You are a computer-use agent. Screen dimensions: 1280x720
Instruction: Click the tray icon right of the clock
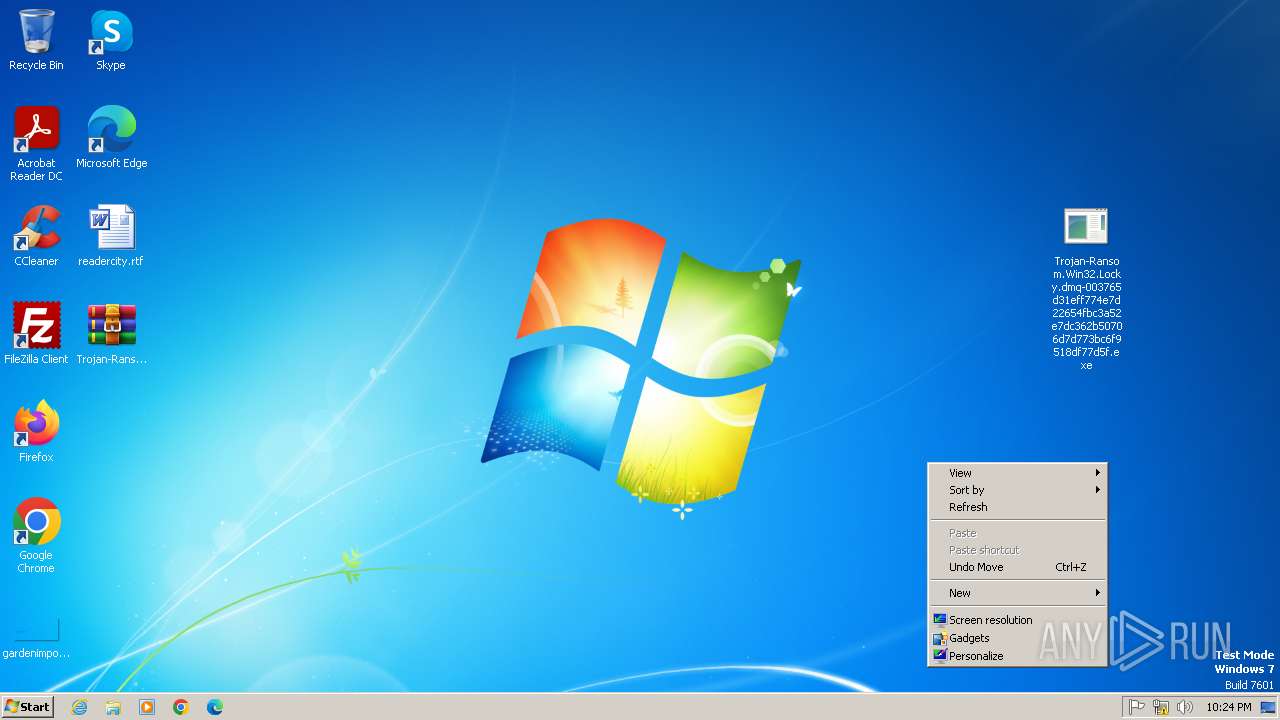coord(1268,707)
